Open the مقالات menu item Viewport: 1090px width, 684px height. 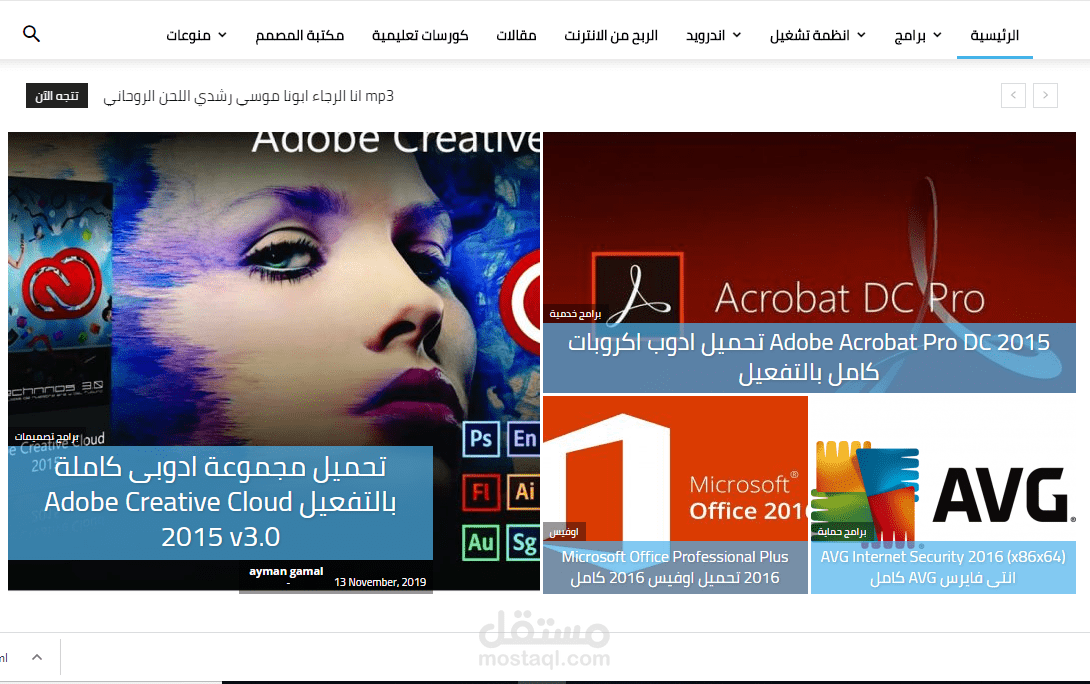pyautogui.click(x=516, y=35)
